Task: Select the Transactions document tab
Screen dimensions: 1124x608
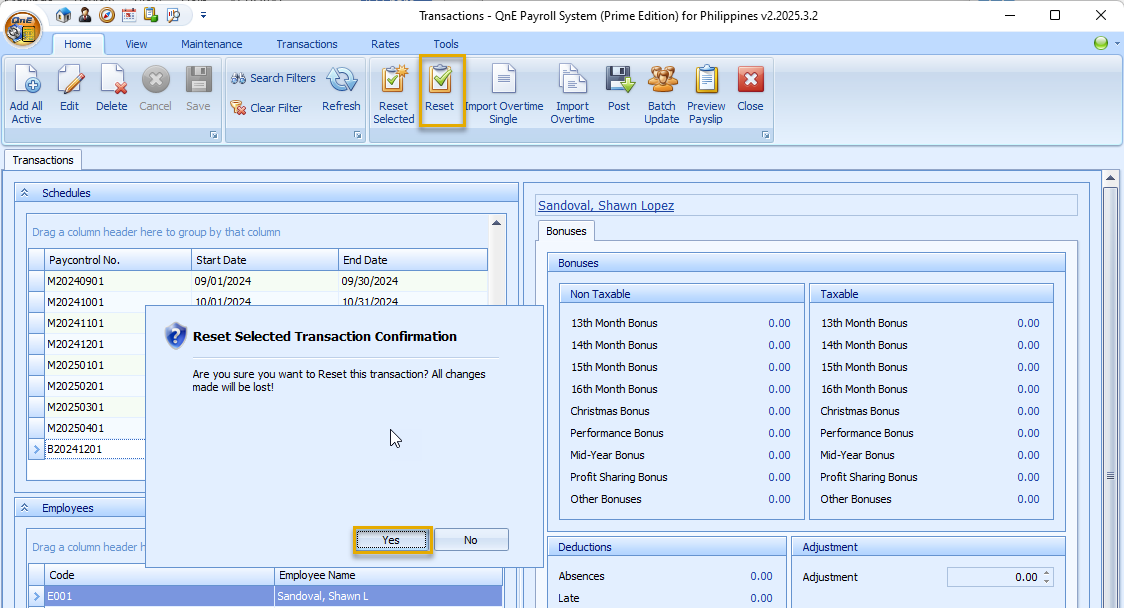Action: coord(43,160)
